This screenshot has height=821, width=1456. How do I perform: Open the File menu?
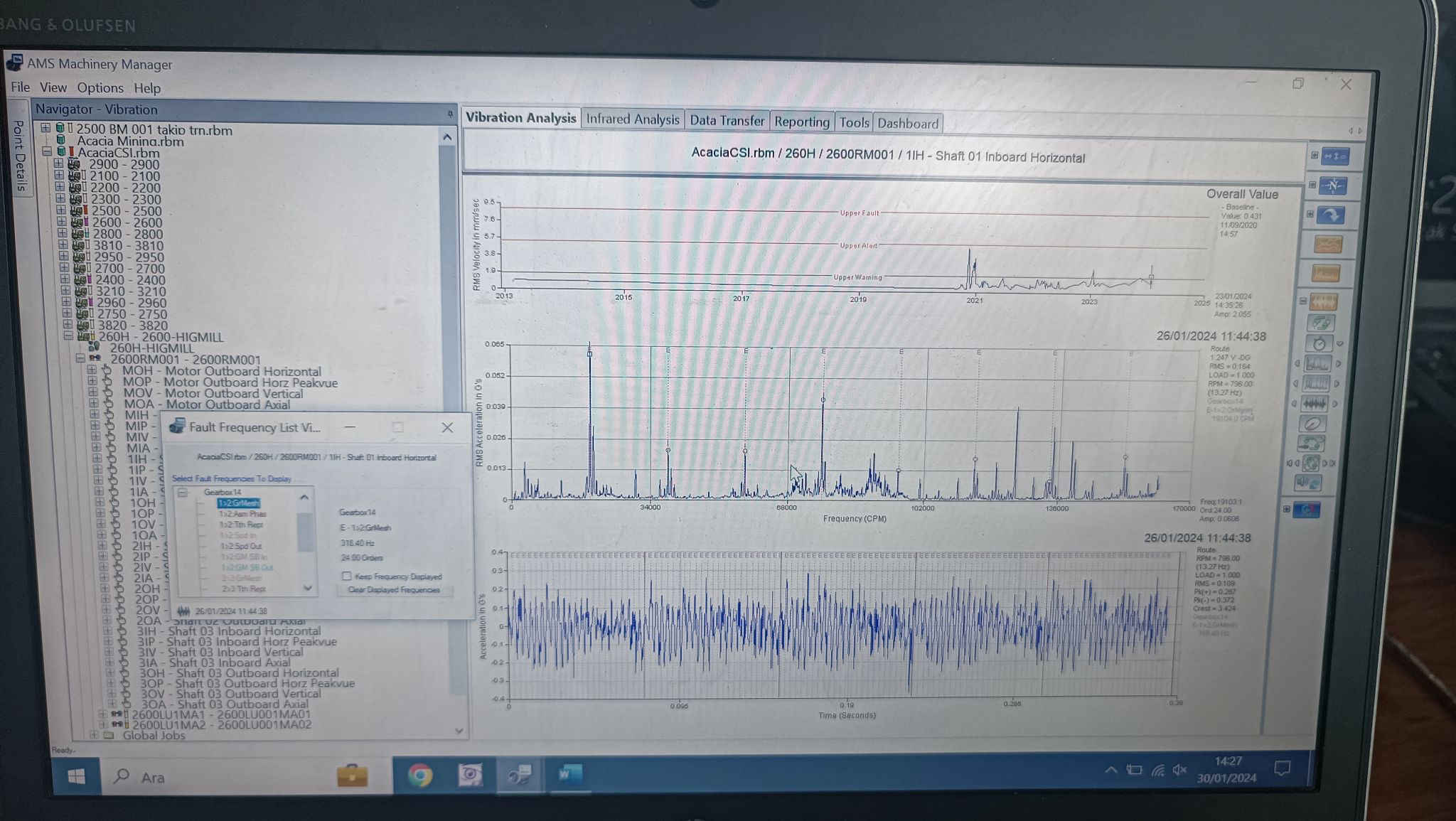[x=20, y=87]
